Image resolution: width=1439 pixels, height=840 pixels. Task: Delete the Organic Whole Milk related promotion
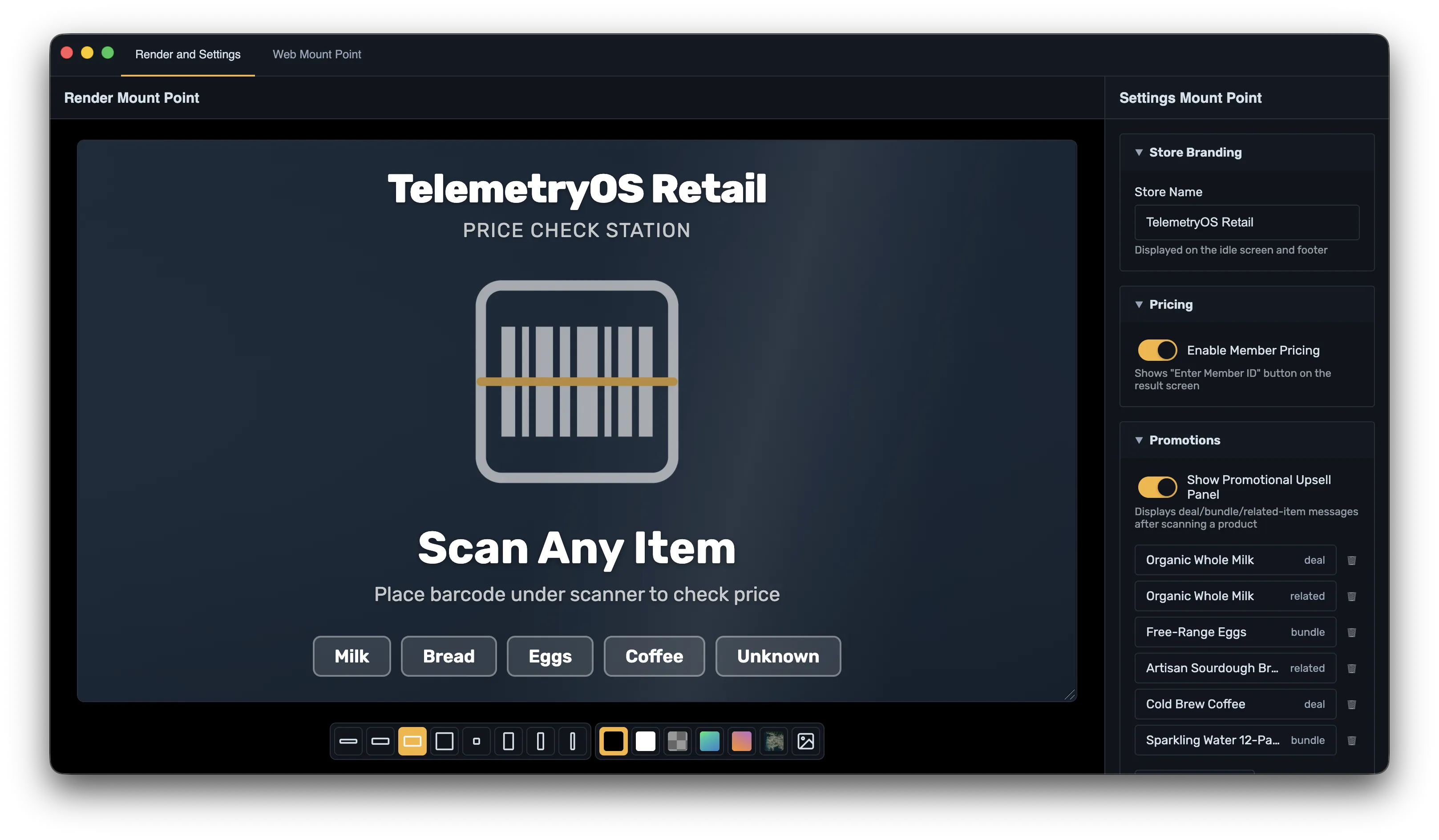click(1352, 596)
